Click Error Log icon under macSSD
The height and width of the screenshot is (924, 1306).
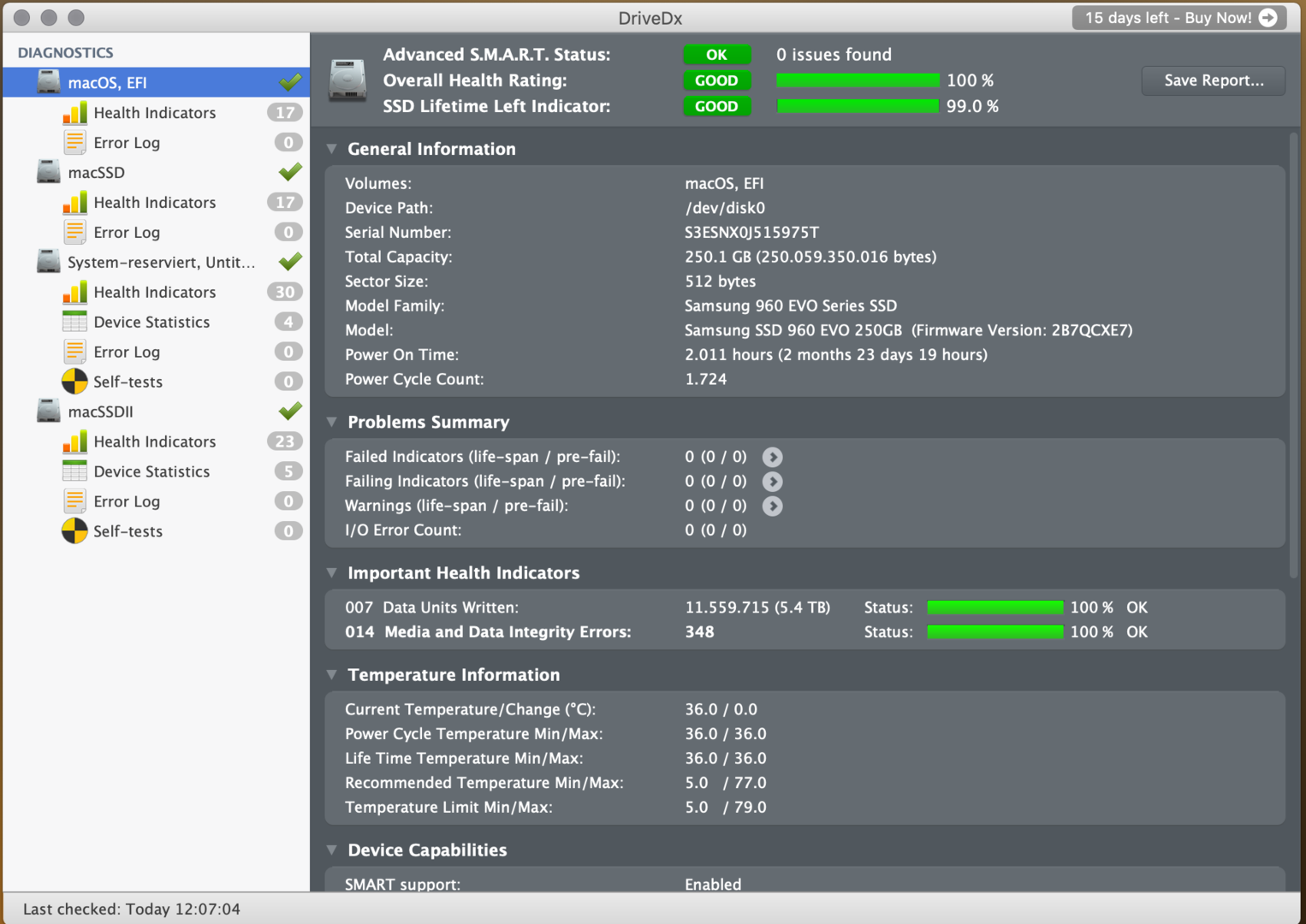[x=74, y=232]
